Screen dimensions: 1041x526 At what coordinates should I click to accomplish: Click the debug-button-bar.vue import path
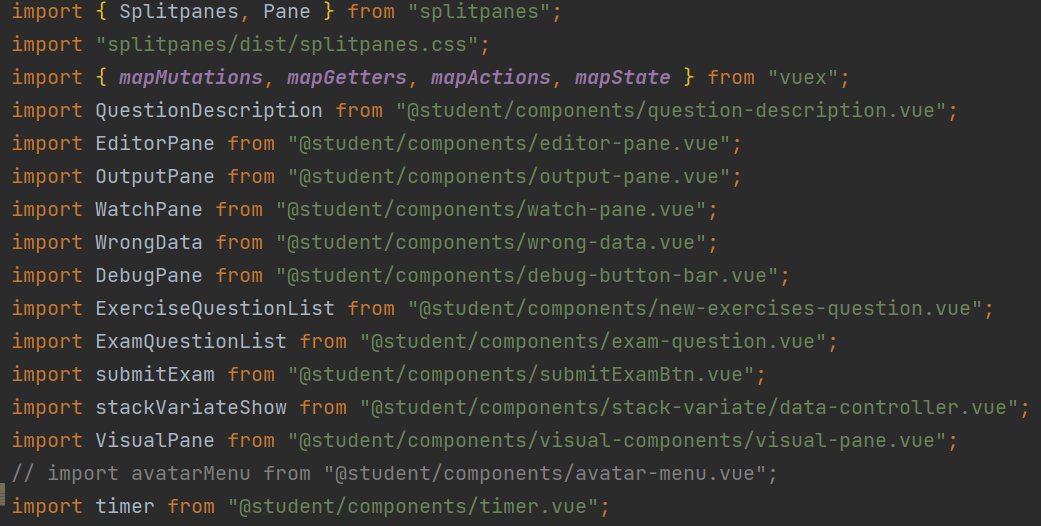(526, 276)
